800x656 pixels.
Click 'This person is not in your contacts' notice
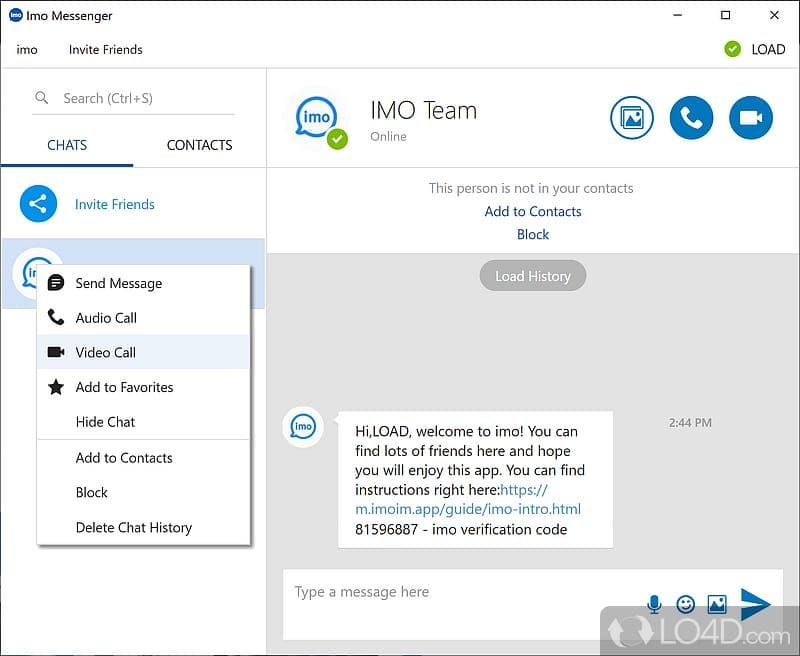coord(531,188)
